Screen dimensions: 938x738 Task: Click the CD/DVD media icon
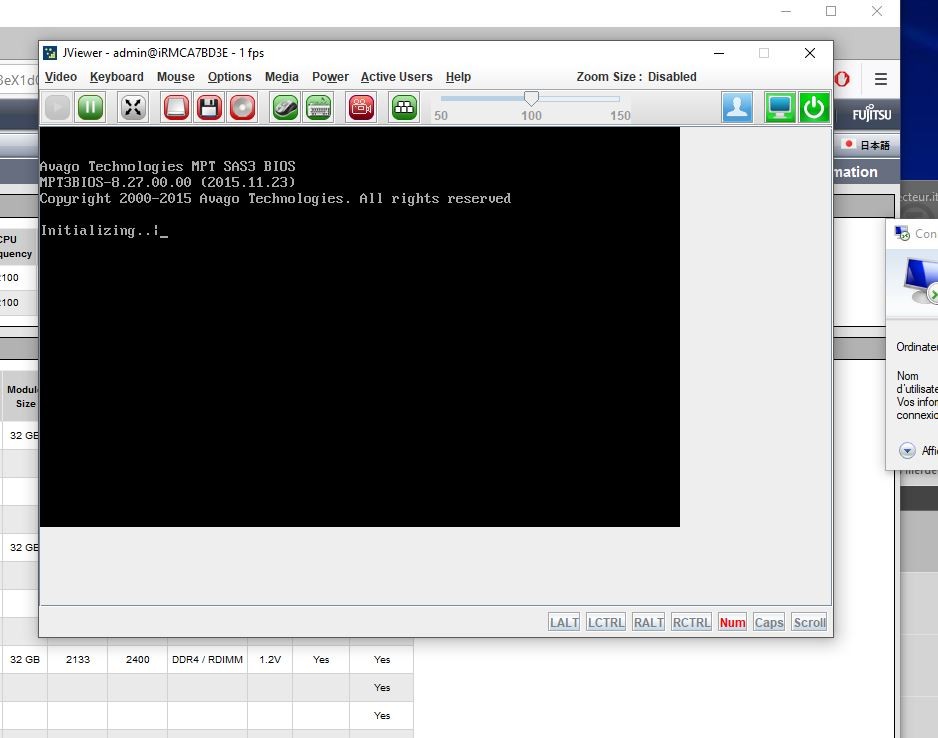coord(242,108)
